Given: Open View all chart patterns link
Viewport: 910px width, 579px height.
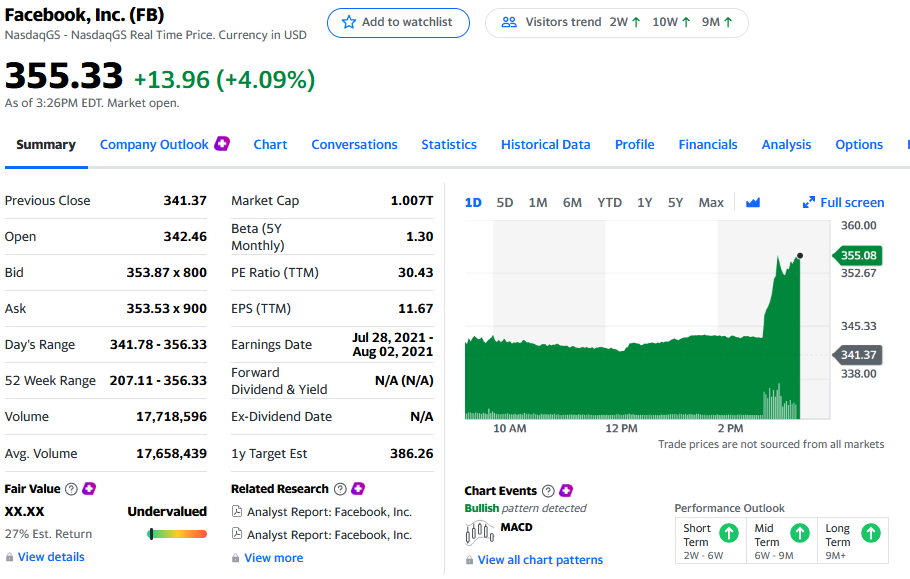Looking at the screenshot, I should 540,560.
